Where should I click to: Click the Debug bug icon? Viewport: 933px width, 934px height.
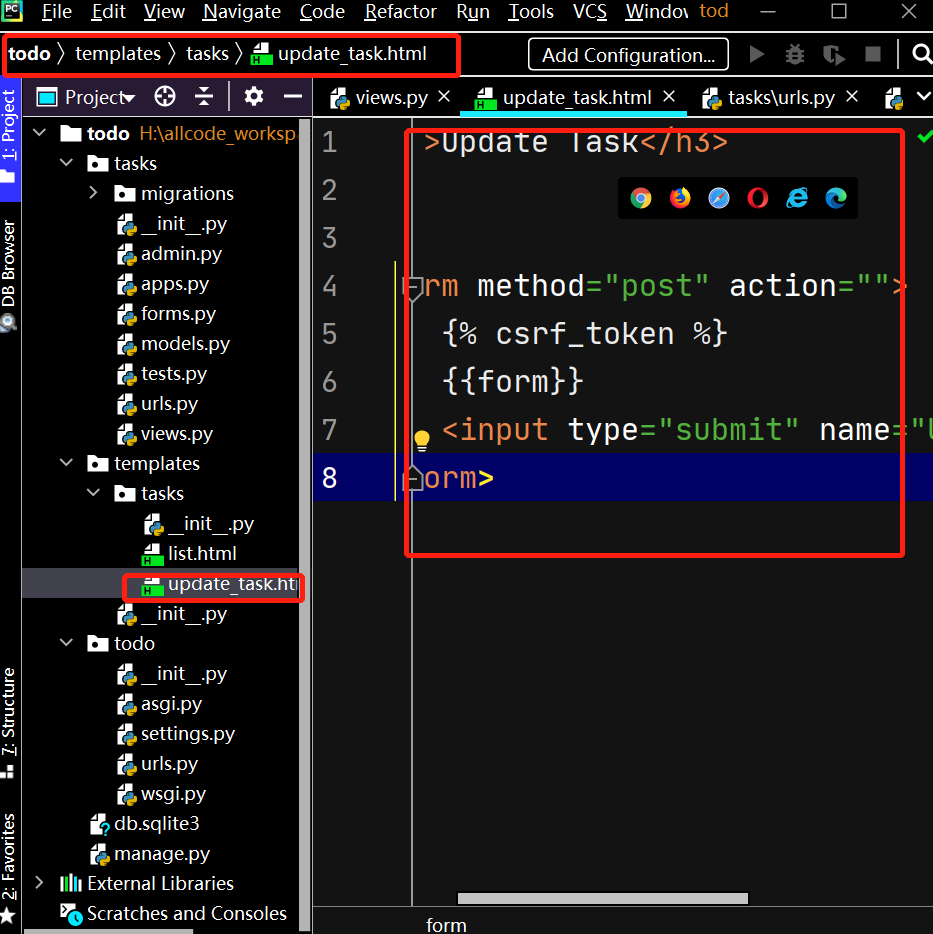(795, 55)
